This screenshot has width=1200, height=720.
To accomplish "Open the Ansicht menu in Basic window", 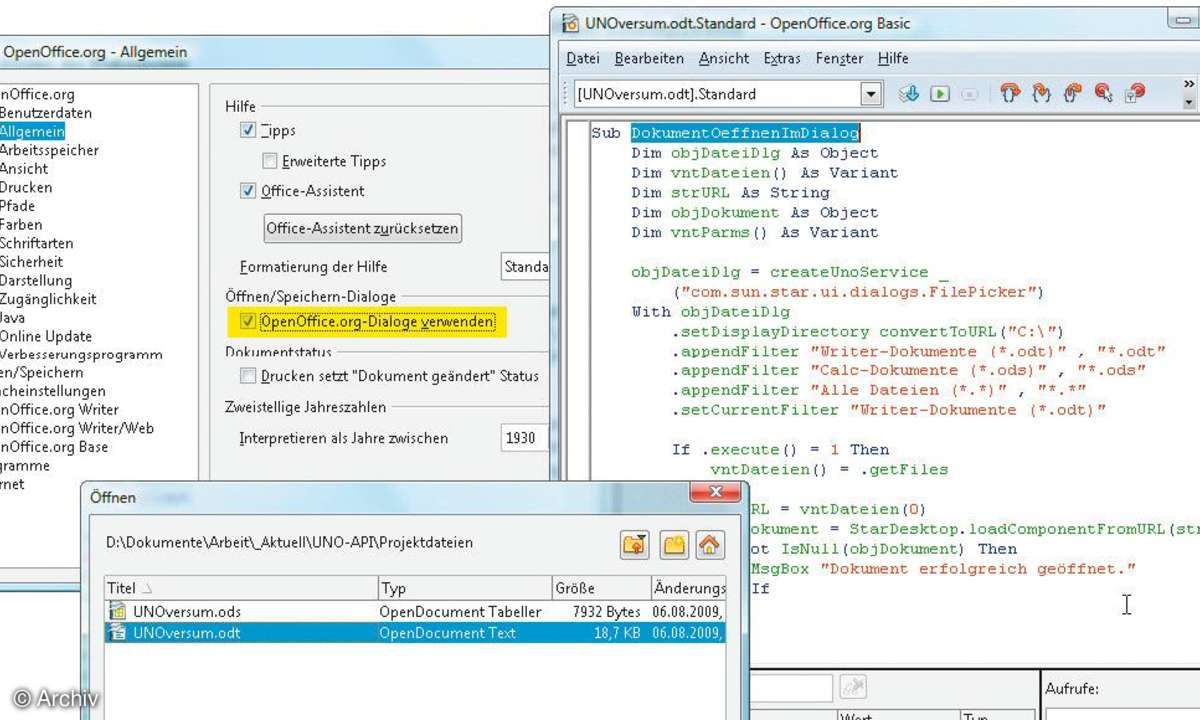I will (724, 59).
